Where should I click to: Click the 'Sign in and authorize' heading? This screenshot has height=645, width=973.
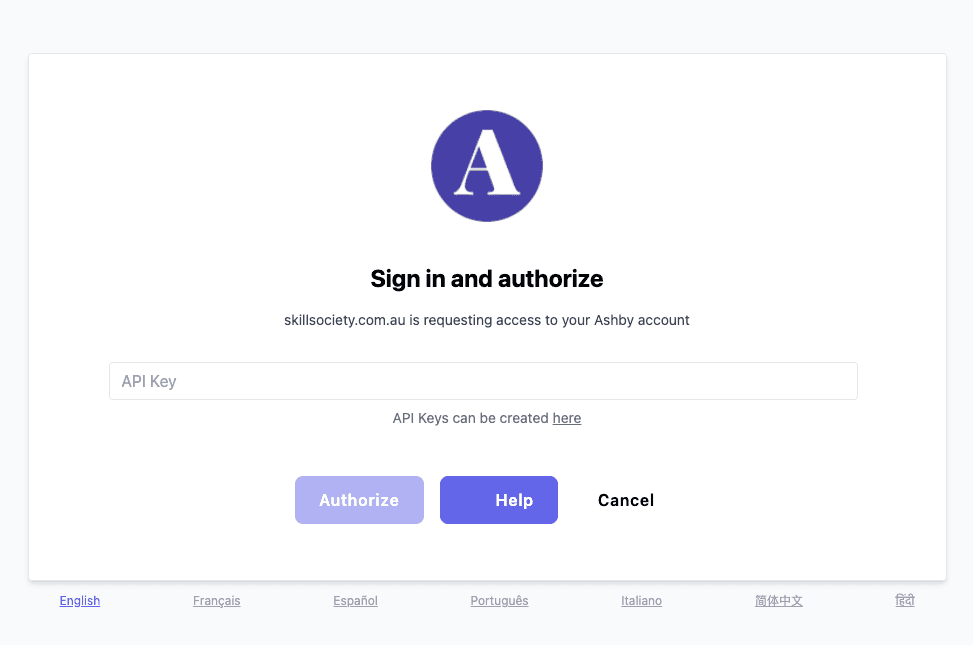[487, 278]
